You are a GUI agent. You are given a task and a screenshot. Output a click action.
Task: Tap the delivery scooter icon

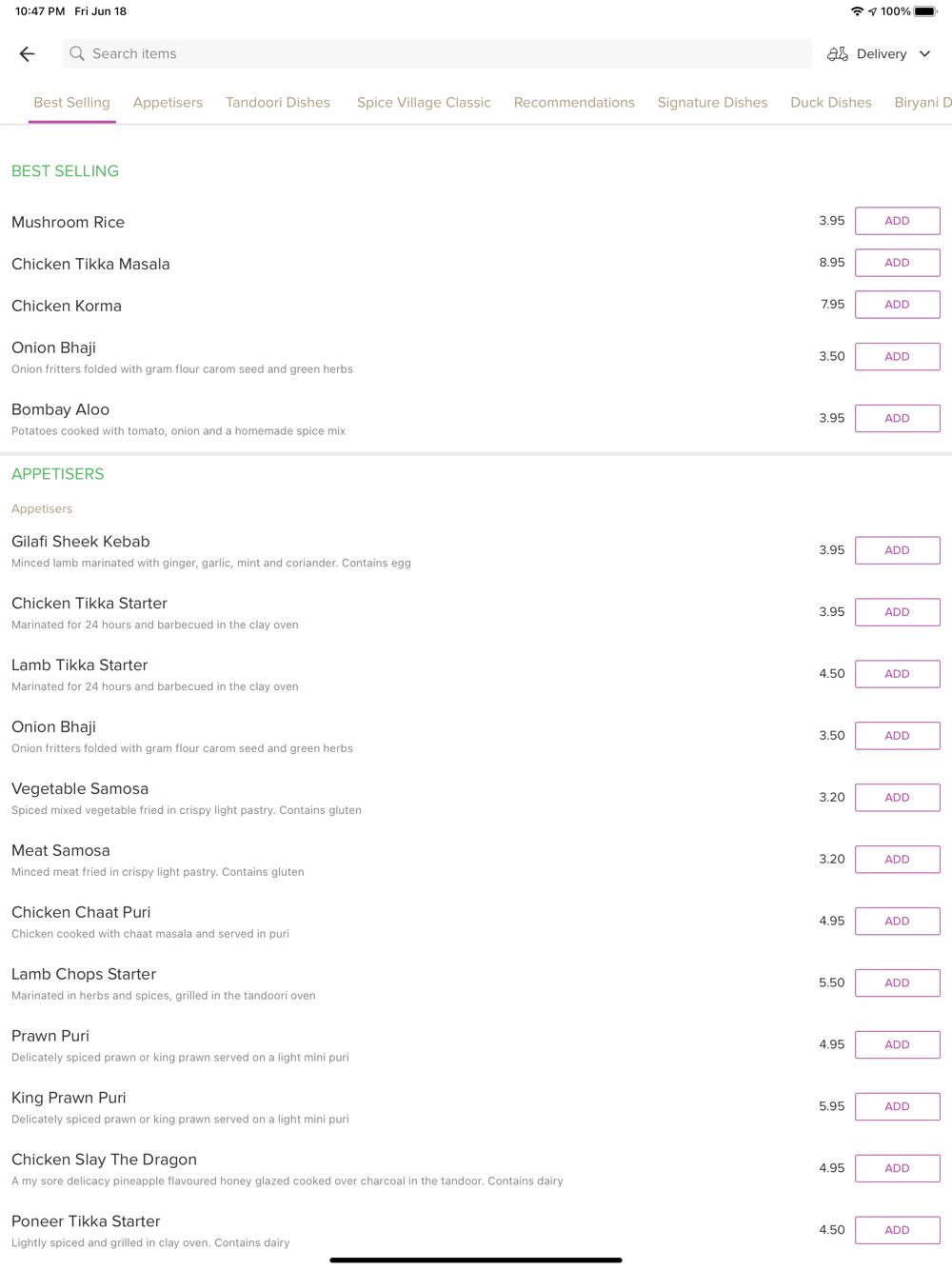tap(837, 54)
